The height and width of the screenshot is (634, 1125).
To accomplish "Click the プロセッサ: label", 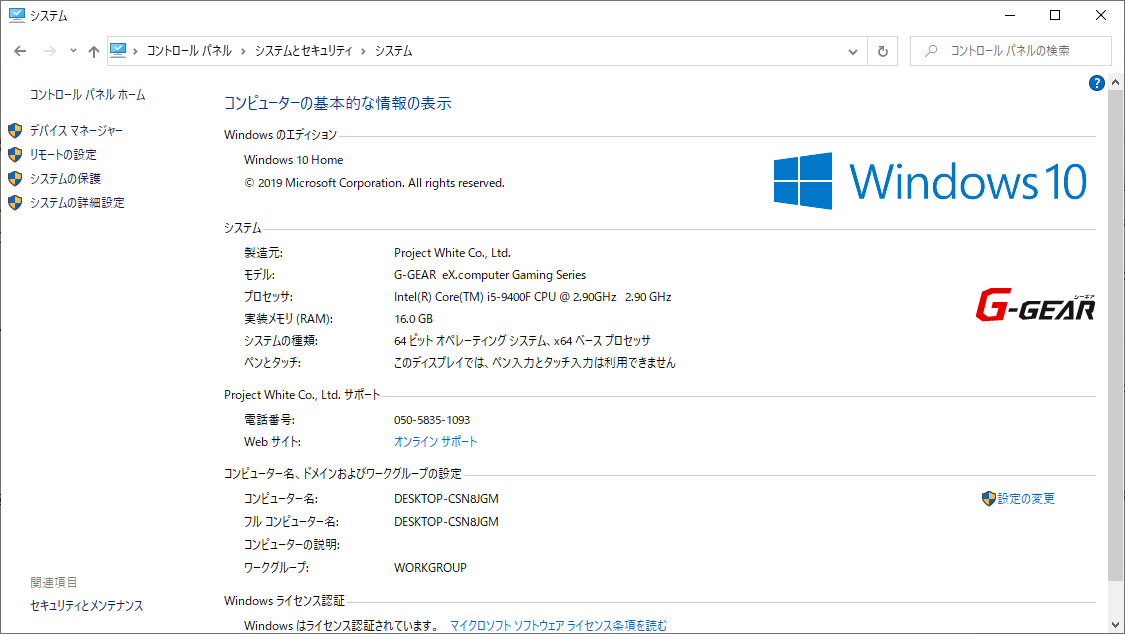I will [x=268, y=297].
